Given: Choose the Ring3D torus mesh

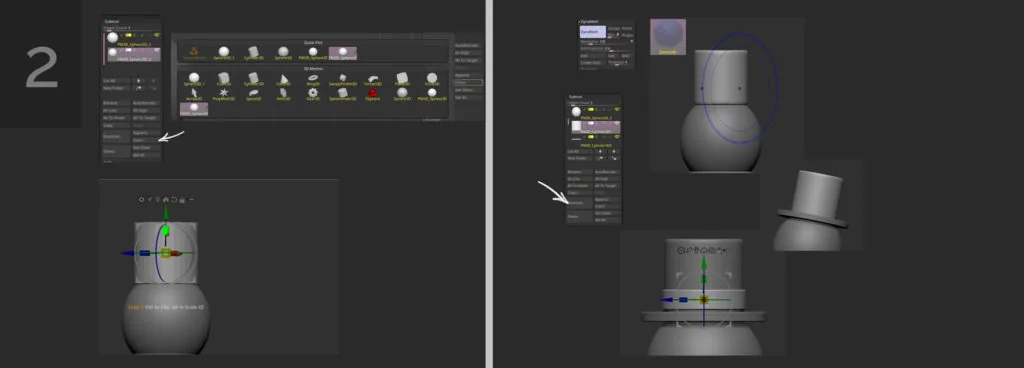Looking at the screenshot, I should point(313,80).
